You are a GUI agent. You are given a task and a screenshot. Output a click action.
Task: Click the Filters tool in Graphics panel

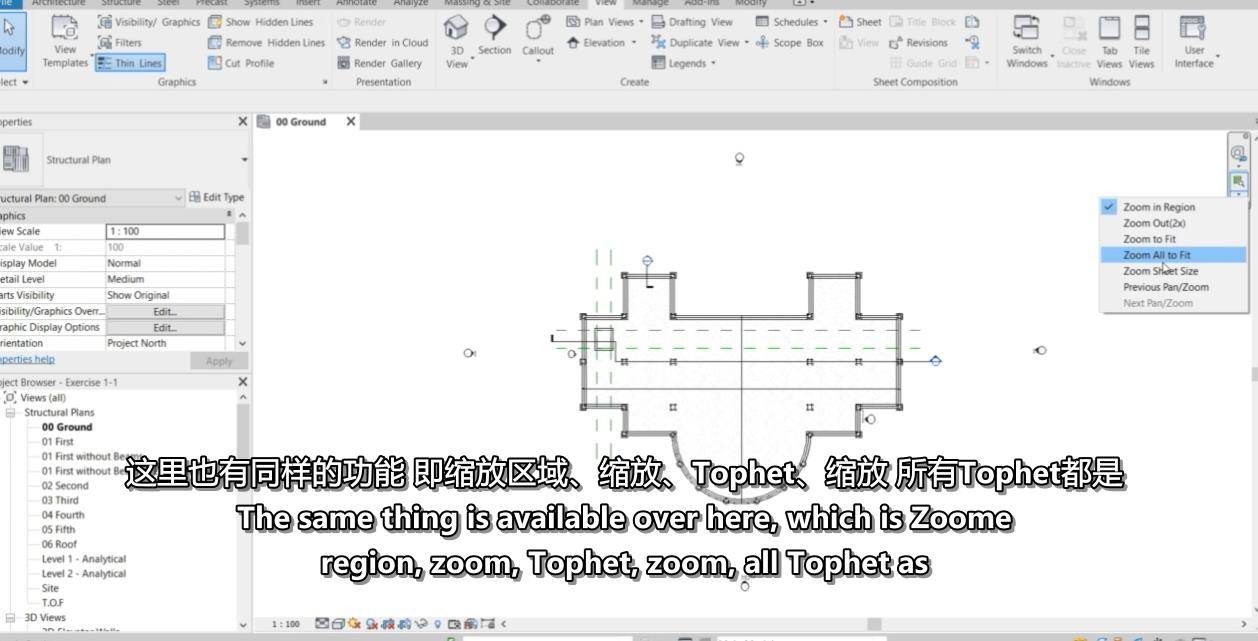pyautogui.click(x=120, y=43)
